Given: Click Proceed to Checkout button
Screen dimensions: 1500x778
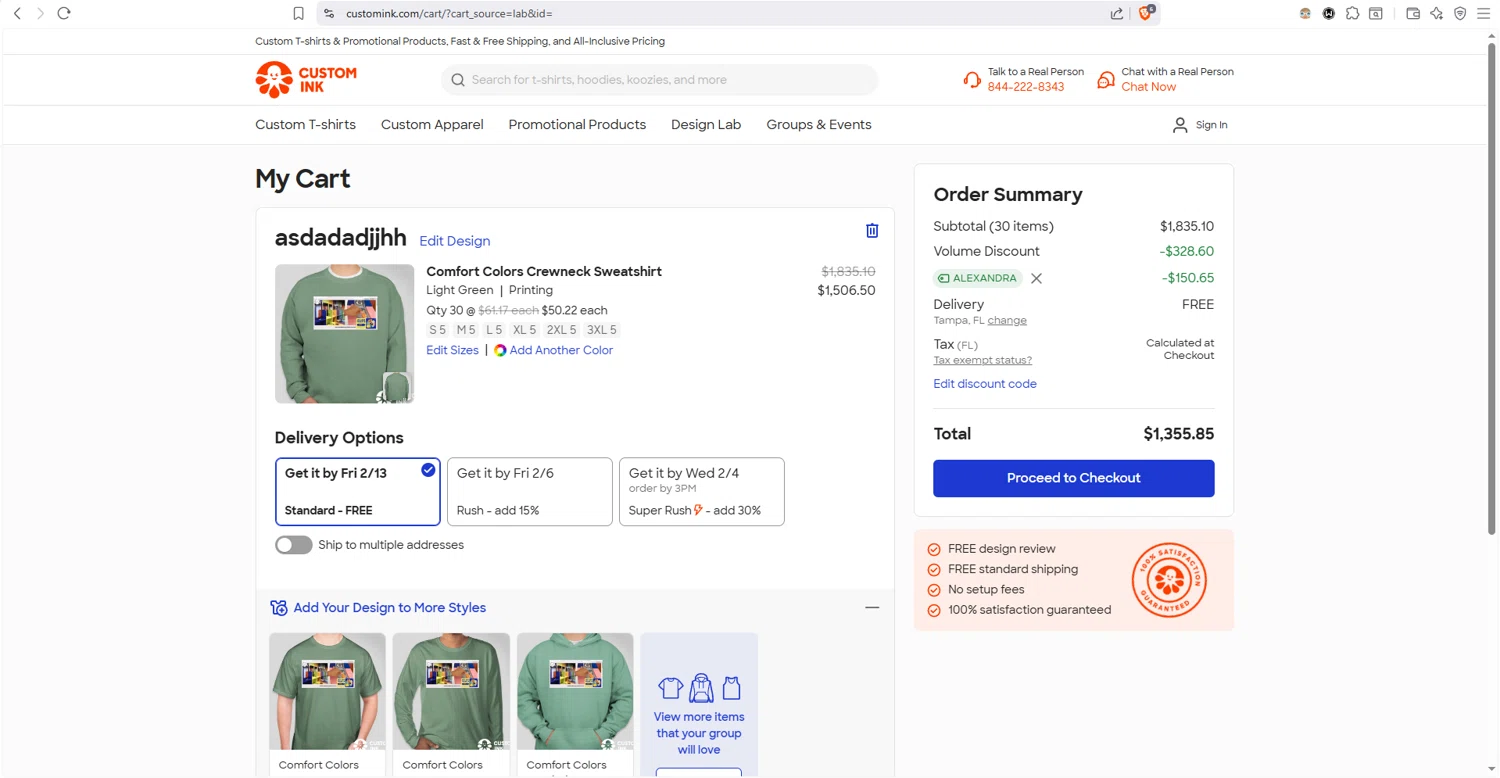Looking at the screenshot, I should 1073,478.
